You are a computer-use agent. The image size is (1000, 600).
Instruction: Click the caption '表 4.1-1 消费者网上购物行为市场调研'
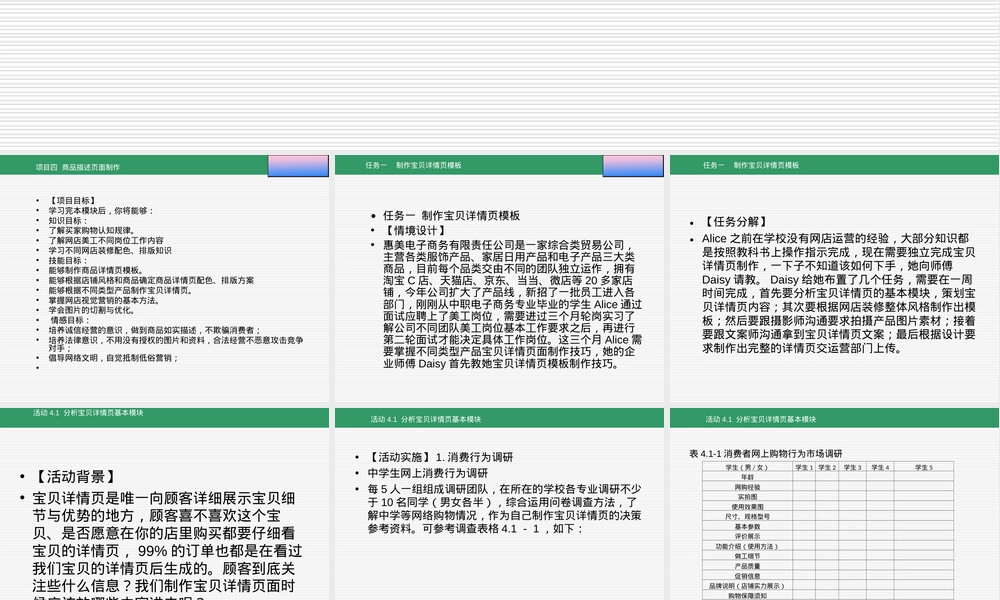[x=765, y=453]
